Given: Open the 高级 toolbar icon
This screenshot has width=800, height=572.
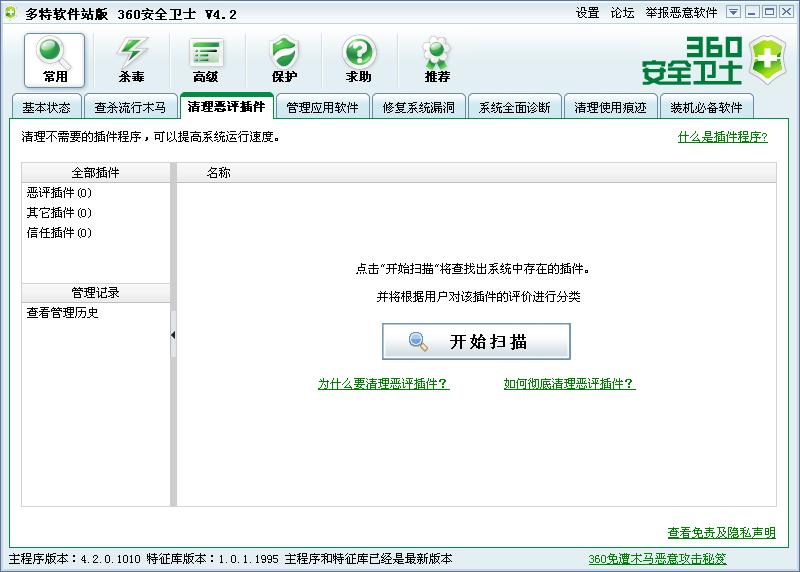Looking at the screenshot, I should (206, 60).
